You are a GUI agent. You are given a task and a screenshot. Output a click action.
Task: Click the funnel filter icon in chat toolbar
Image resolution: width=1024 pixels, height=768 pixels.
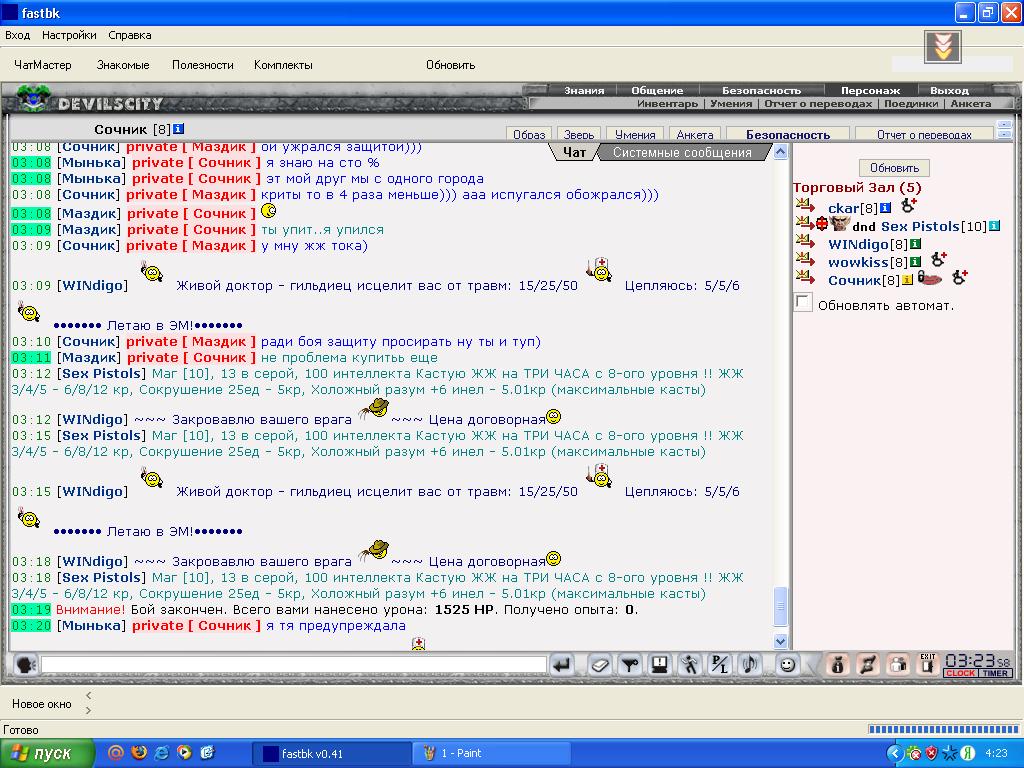[630, 665]
